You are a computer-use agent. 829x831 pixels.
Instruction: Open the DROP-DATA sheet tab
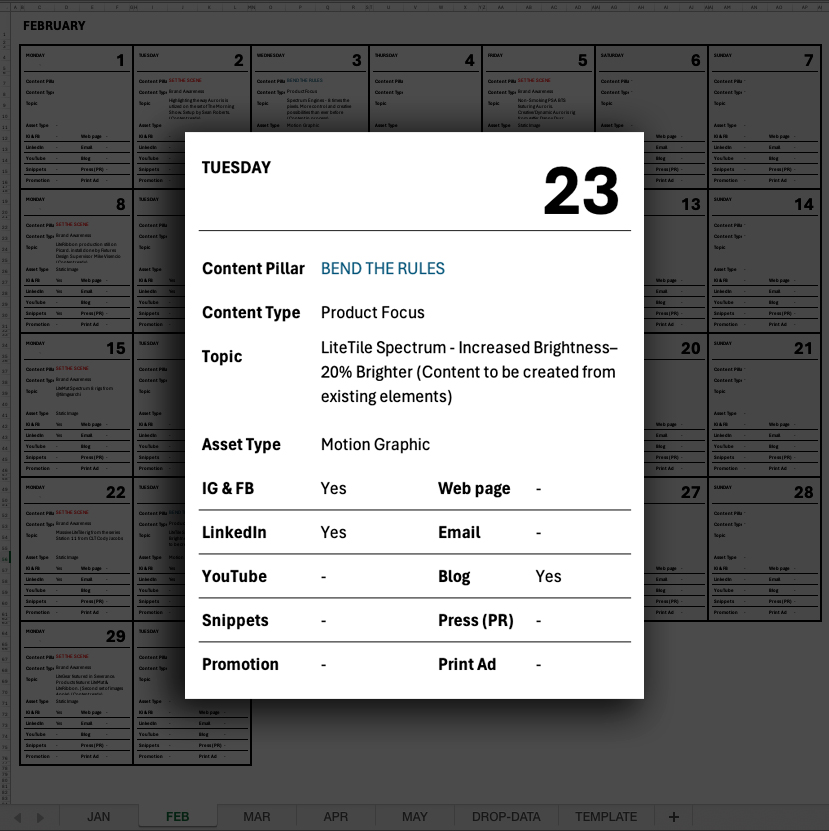tap(506, 817)
